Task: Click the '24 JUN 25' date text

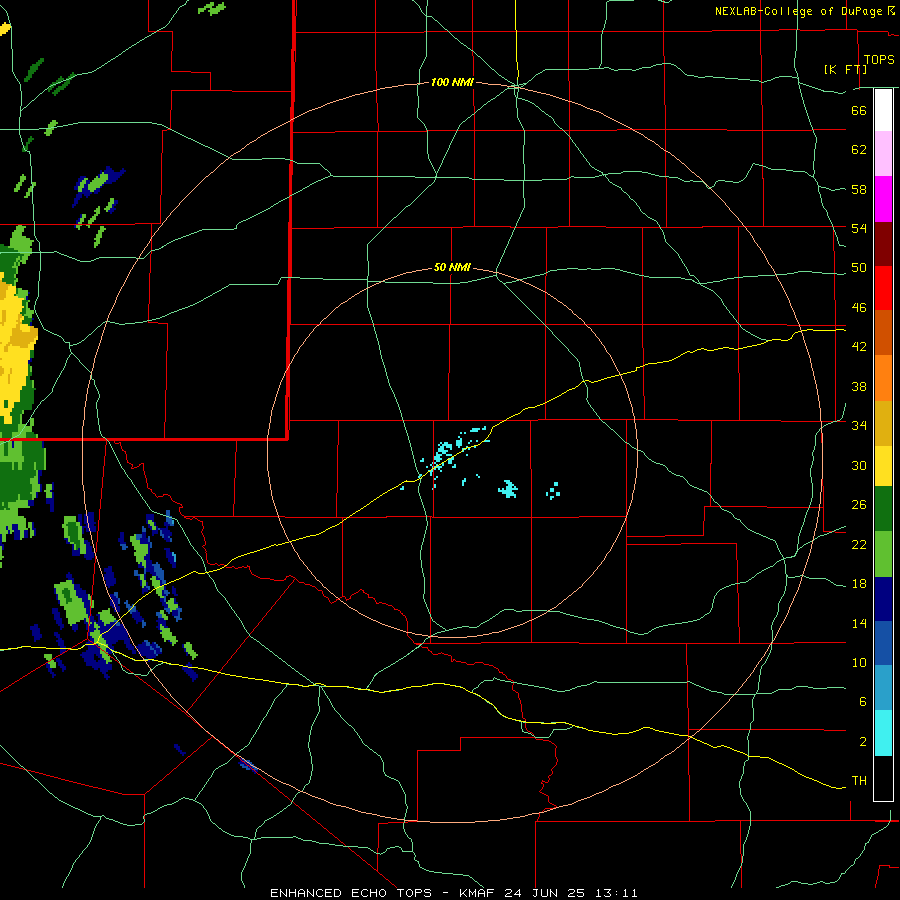Action: pyautogui.click(x=544, y=893)
